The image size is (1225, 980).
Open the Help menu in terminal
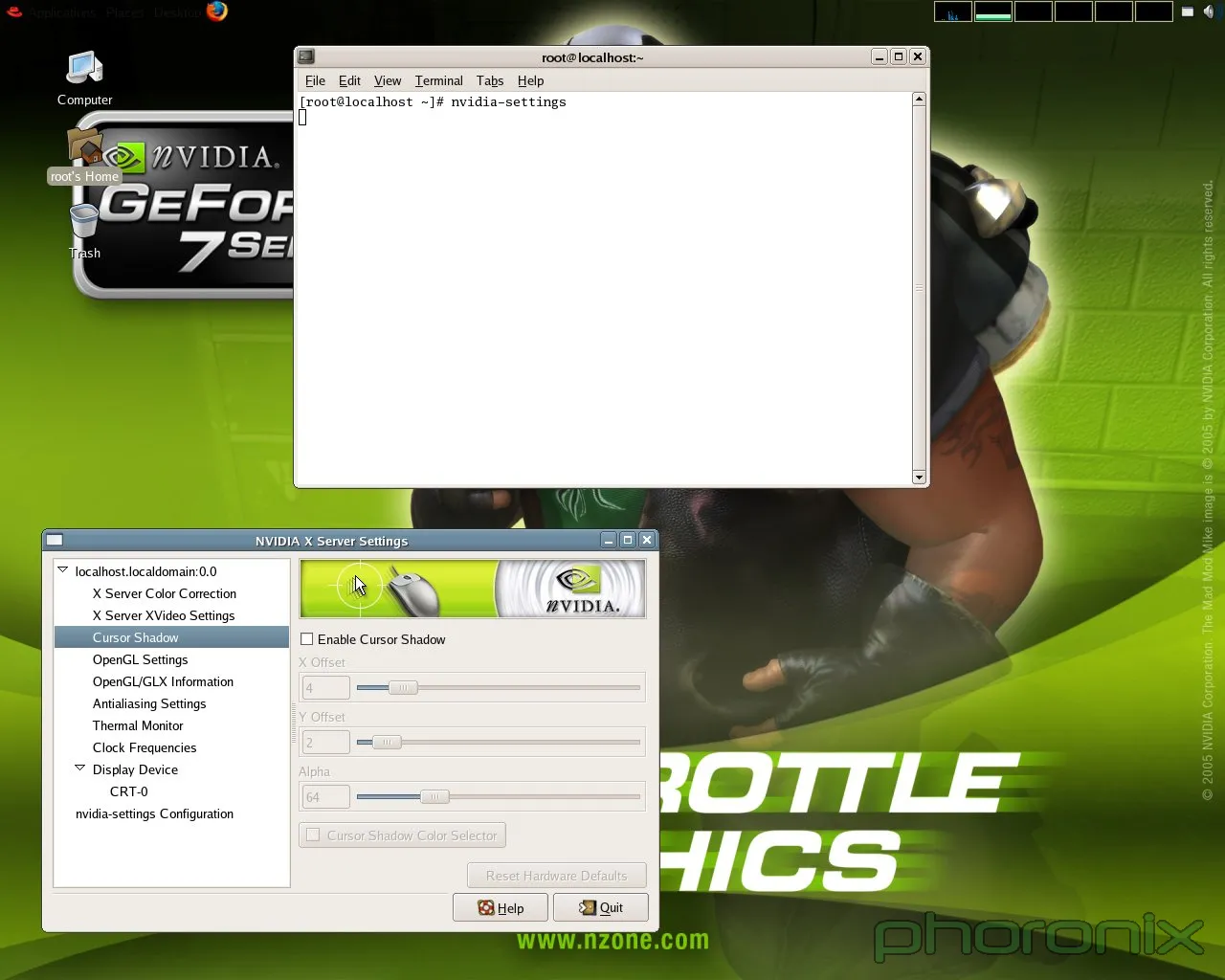click(x=531, y=80)
